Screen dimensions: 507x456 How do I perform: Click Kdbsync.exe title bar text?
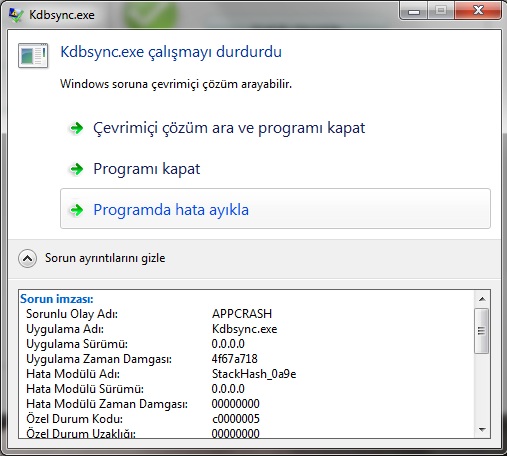tap(62, 15)
